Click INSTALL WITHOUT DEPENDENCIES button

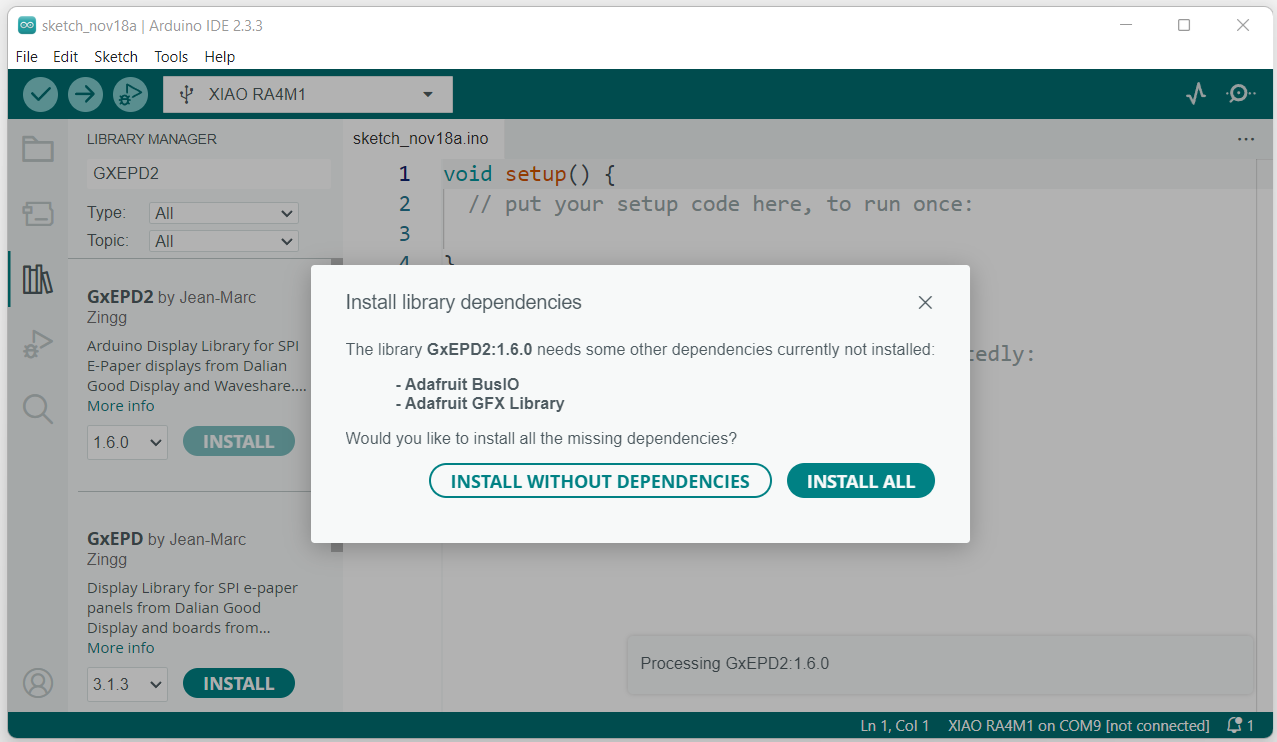pyautogui.click(x=600, y=481)
